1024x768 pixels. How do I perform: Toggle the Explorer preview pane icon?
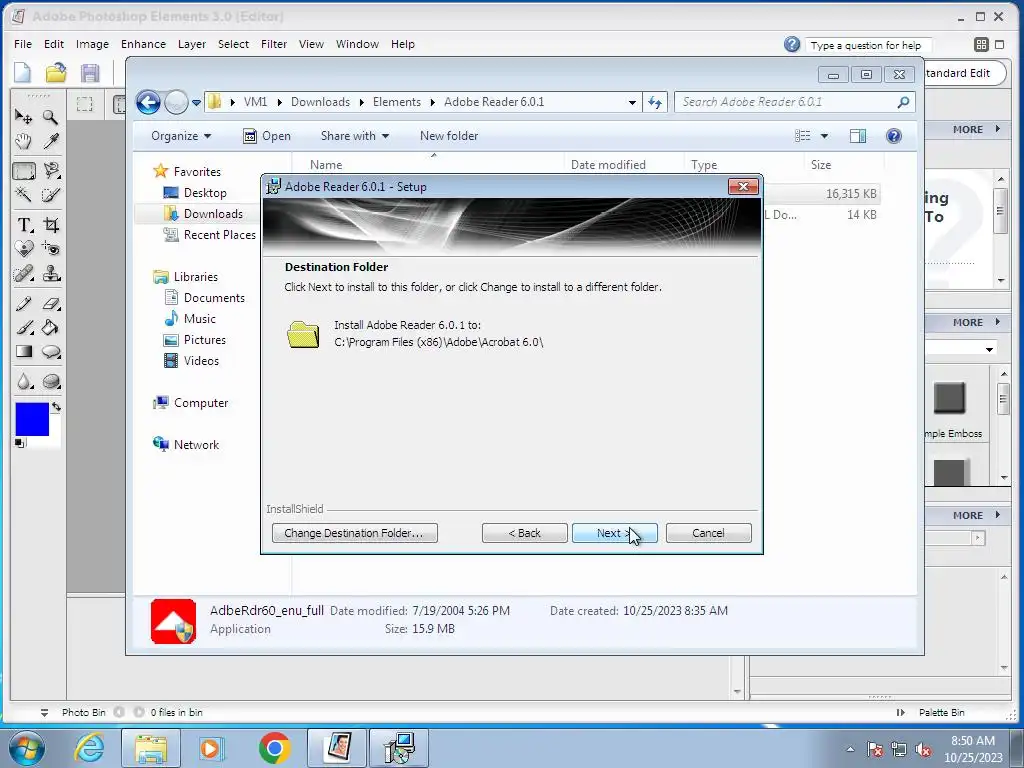857,136
